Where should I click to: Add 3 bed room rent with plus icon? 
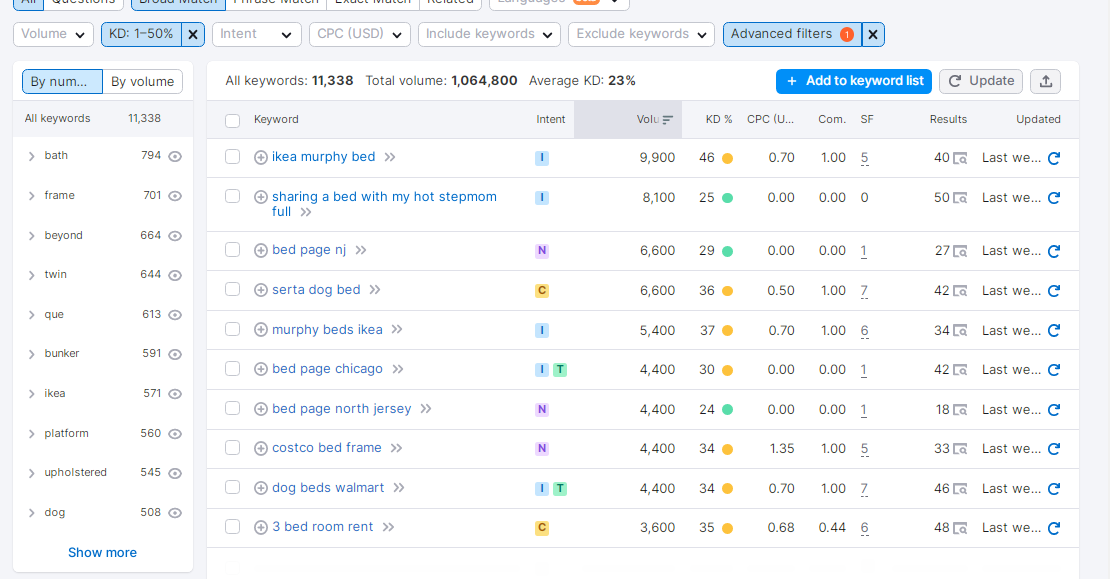pos(261,527)
